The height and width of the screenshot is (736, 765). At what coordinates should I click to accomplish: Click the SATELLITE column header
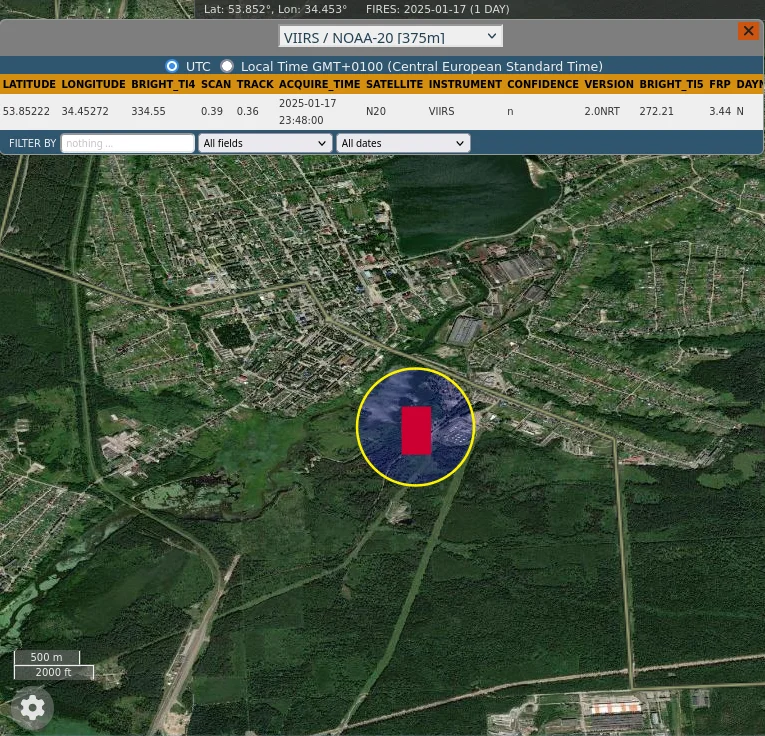394,85
